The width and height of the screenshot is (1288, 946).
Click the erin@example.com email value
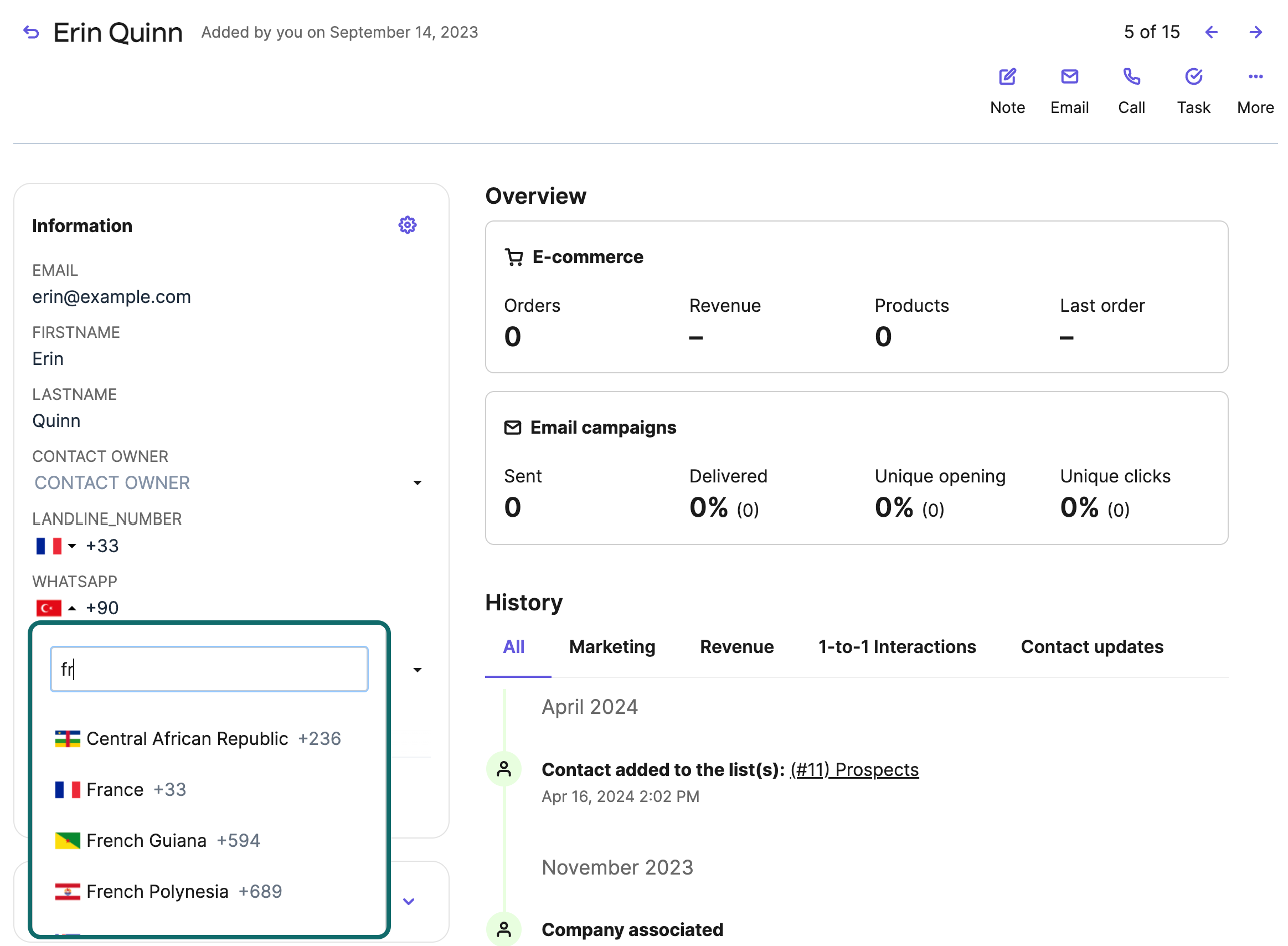[x=112, y=297]
